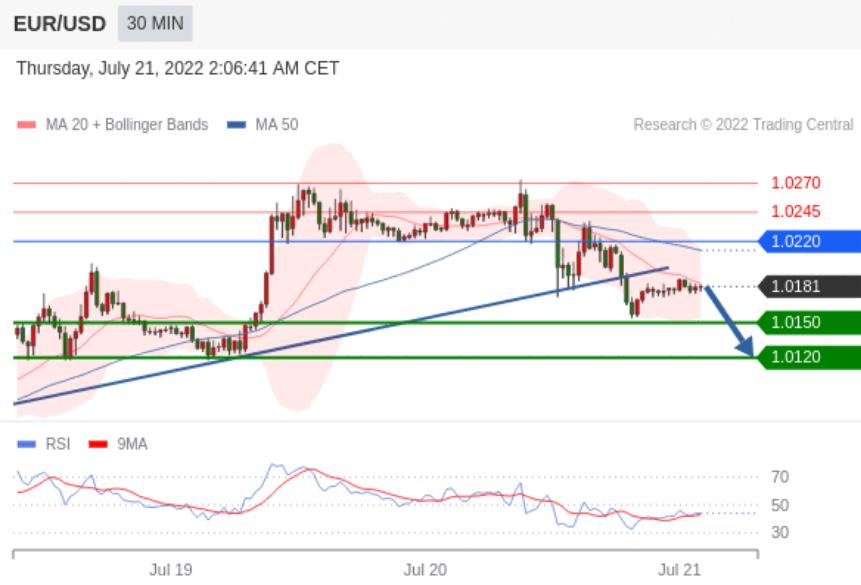Click the 9MA red legend swatch
861x585 pixels.
click(x=98, y=444)
